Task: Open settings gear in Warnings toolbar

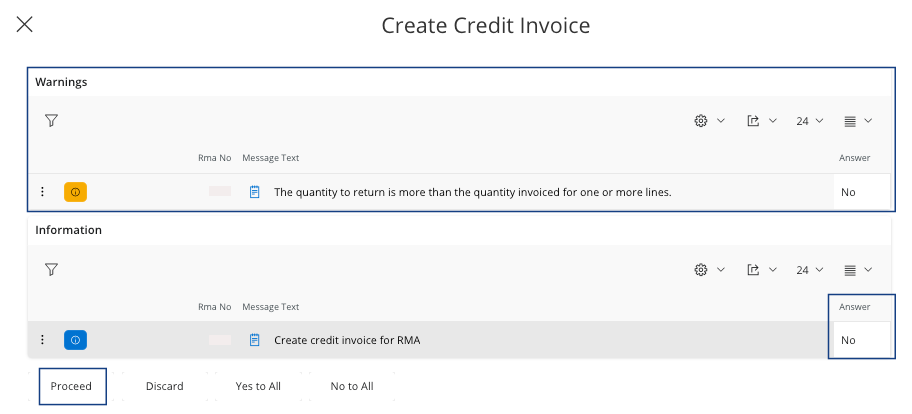Action: [701, 121]
